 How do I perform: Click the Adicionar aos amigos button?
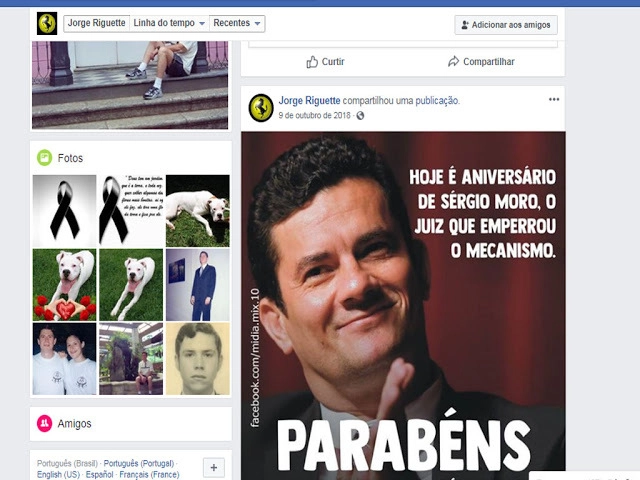506,24
